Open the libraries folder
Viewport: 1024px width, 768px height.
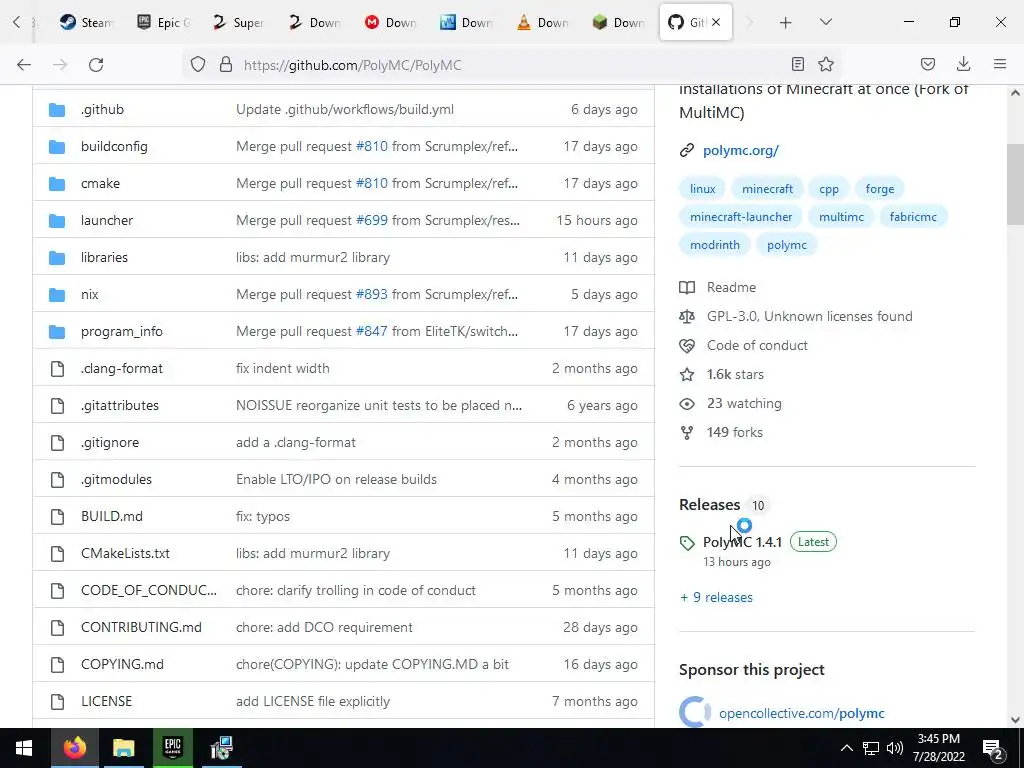click(x=104, y=257)
